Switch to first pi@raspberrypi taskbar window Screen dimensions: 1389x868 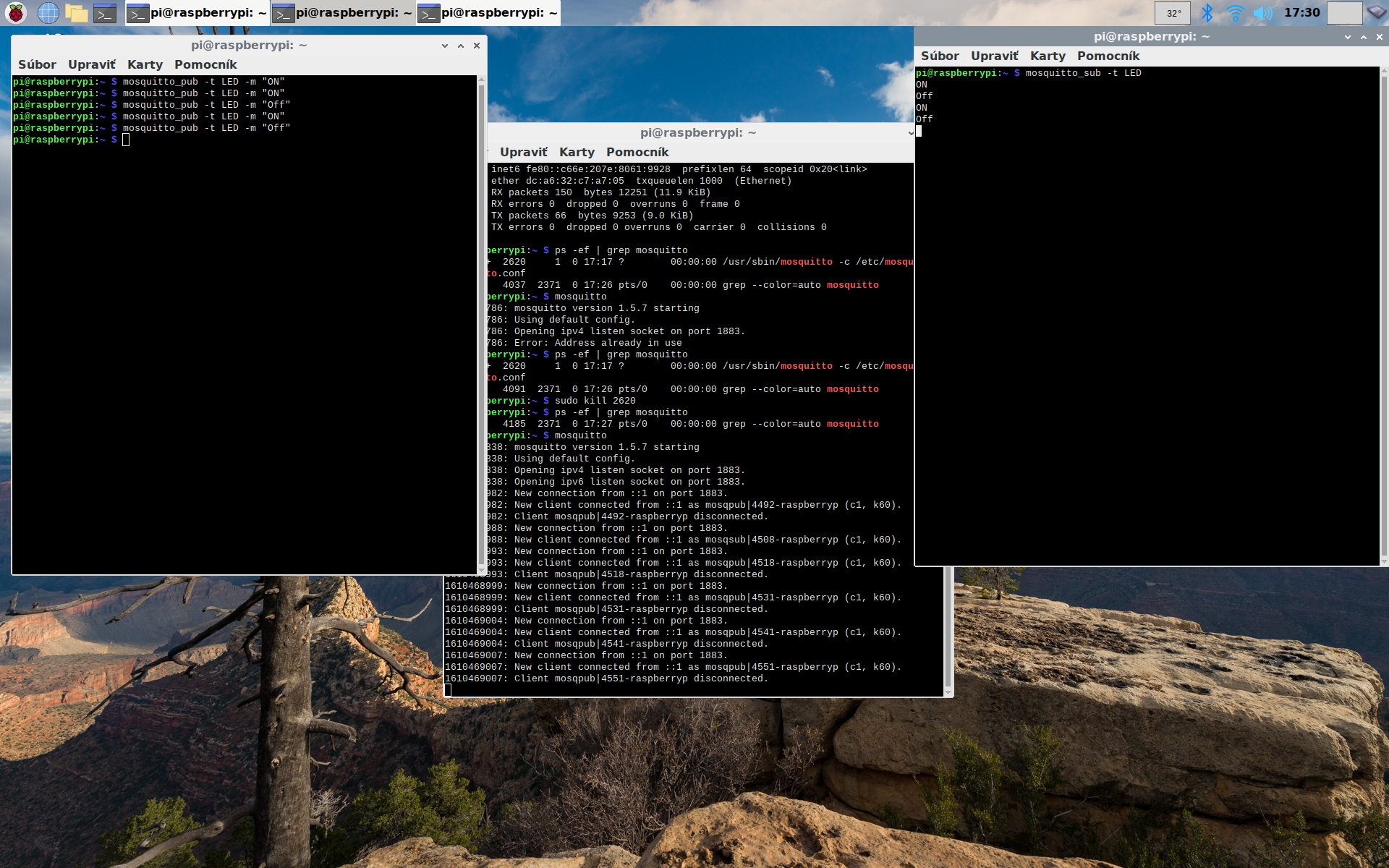point(197,12)
